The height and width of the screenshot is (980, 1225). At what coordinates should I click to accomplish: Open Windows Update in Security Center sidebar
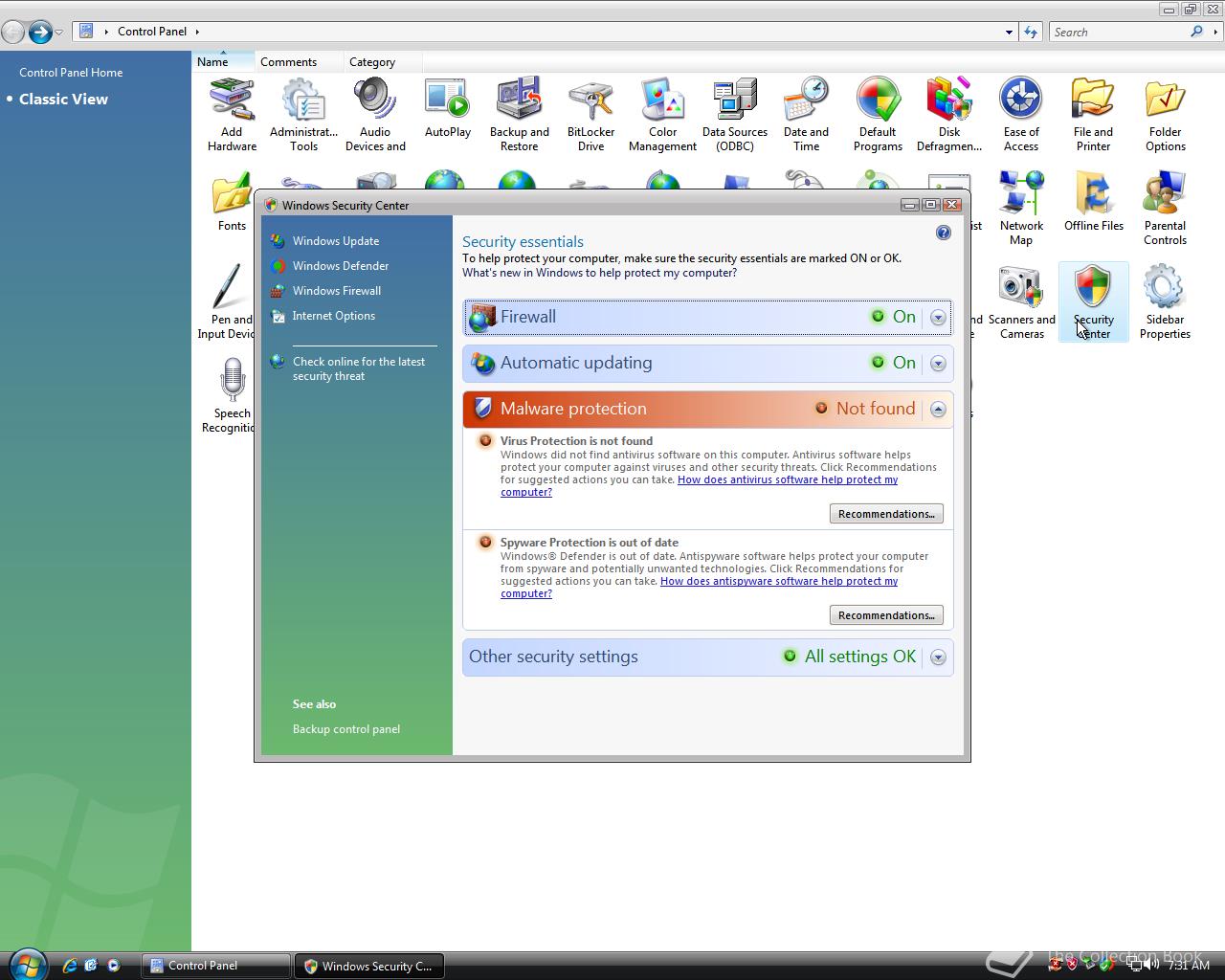coord(336,241)
